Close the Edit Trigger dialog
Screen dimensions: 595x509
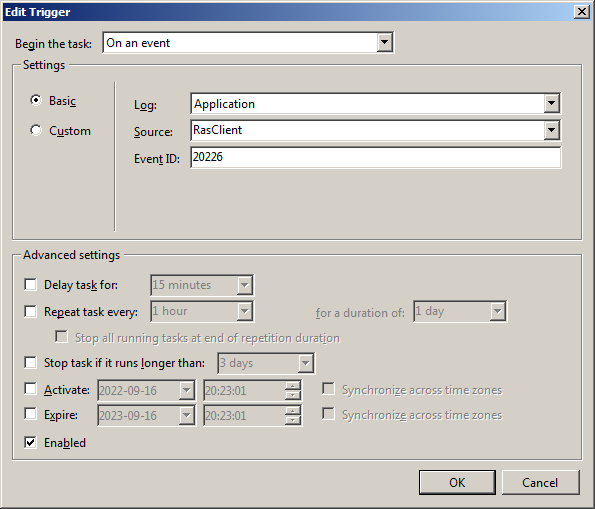[x=582, y=12]
